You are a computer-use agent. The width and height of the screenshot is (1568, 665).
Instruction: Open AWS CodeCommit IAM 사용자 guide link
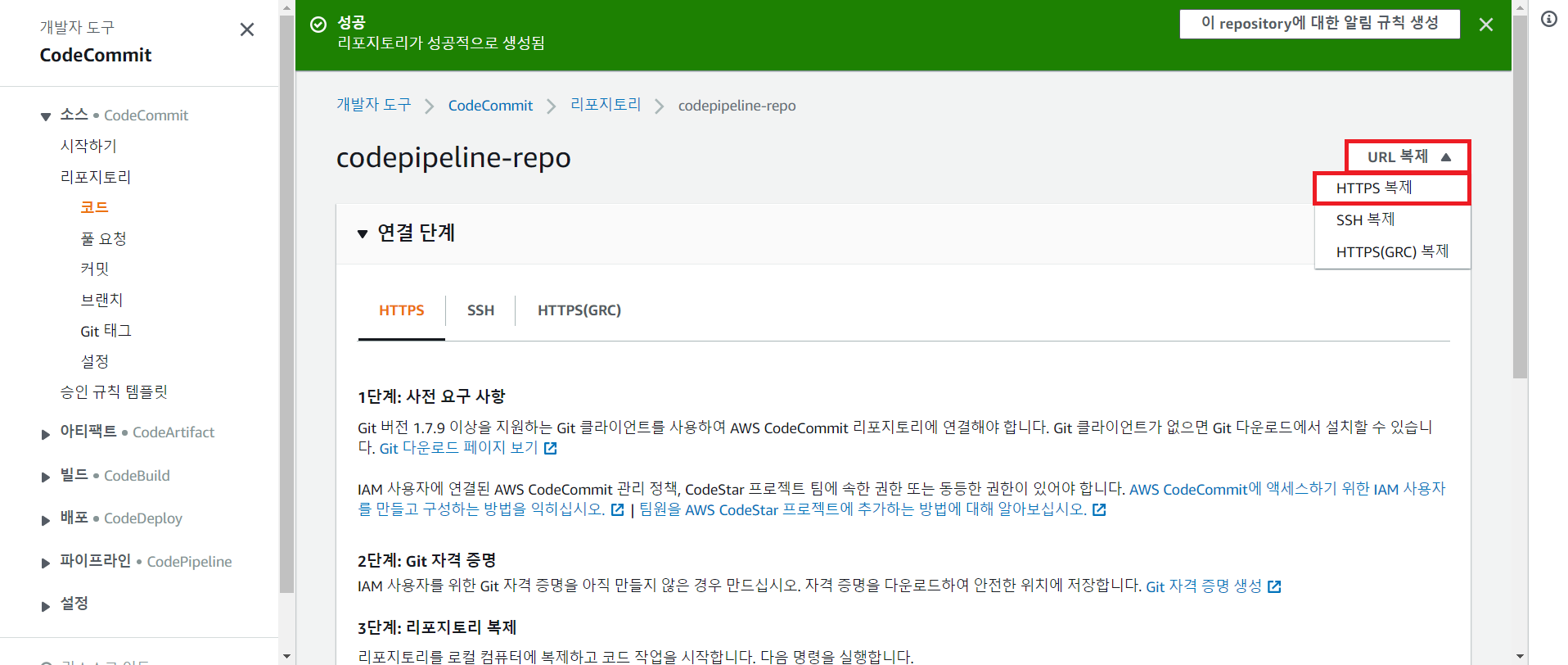(x=1287, y=489)
